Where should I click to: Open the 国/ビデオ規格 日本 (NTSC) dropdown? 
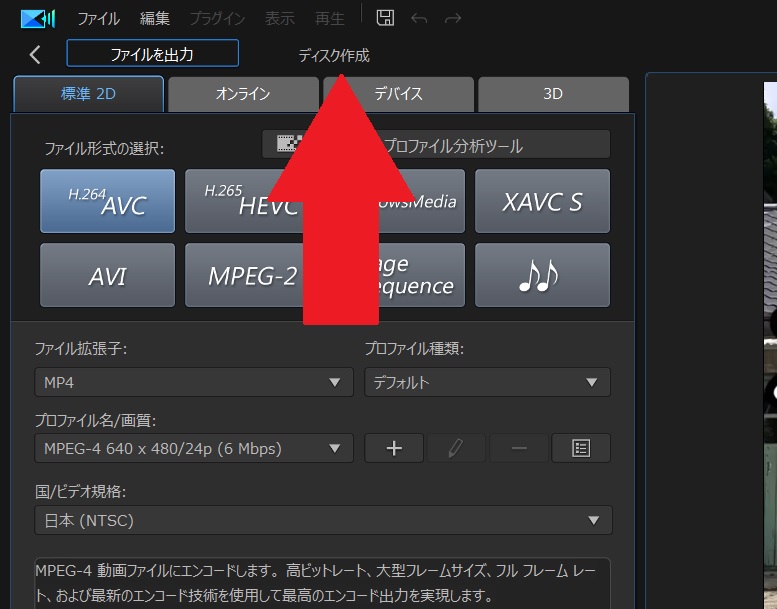click(x=323, y=520)
